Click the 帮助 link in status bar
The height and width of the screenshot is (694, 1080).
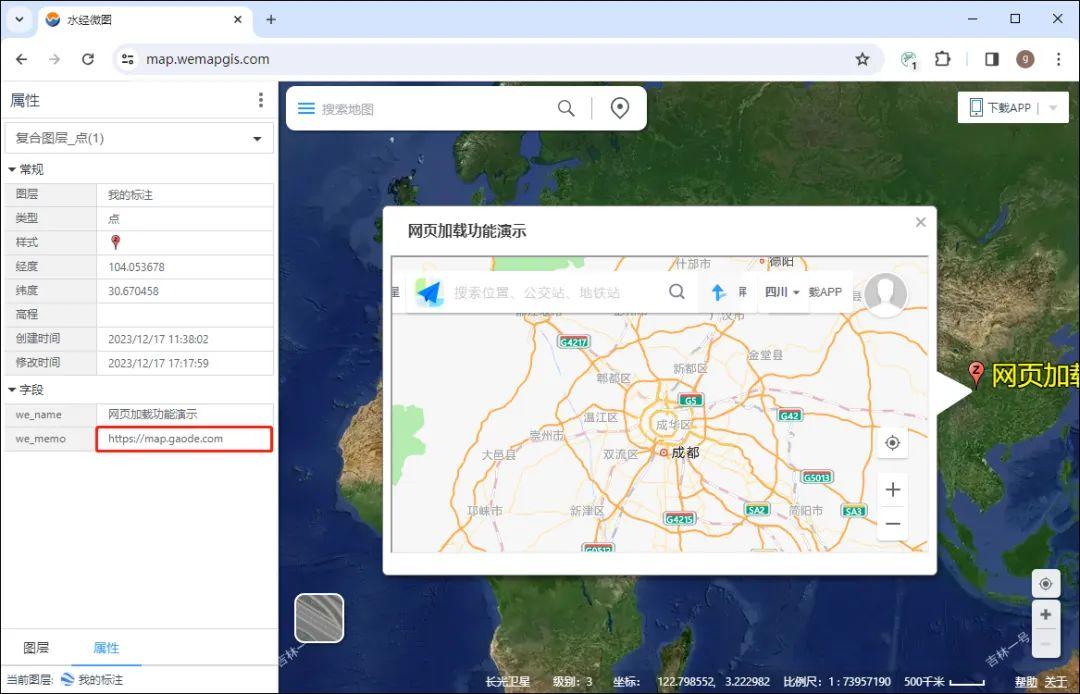[x=1026, y=682]
